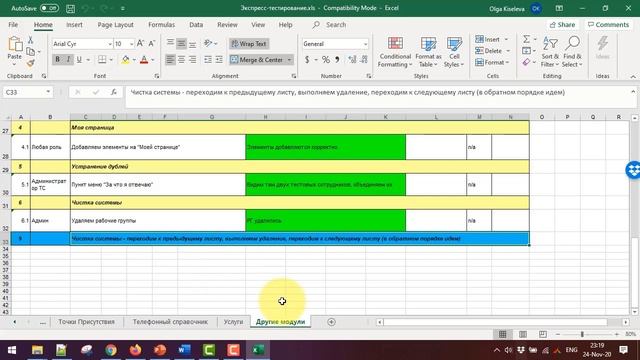Open the Comments pane
This screenshot has width=640, height=360.
click(x=608, y=25)
